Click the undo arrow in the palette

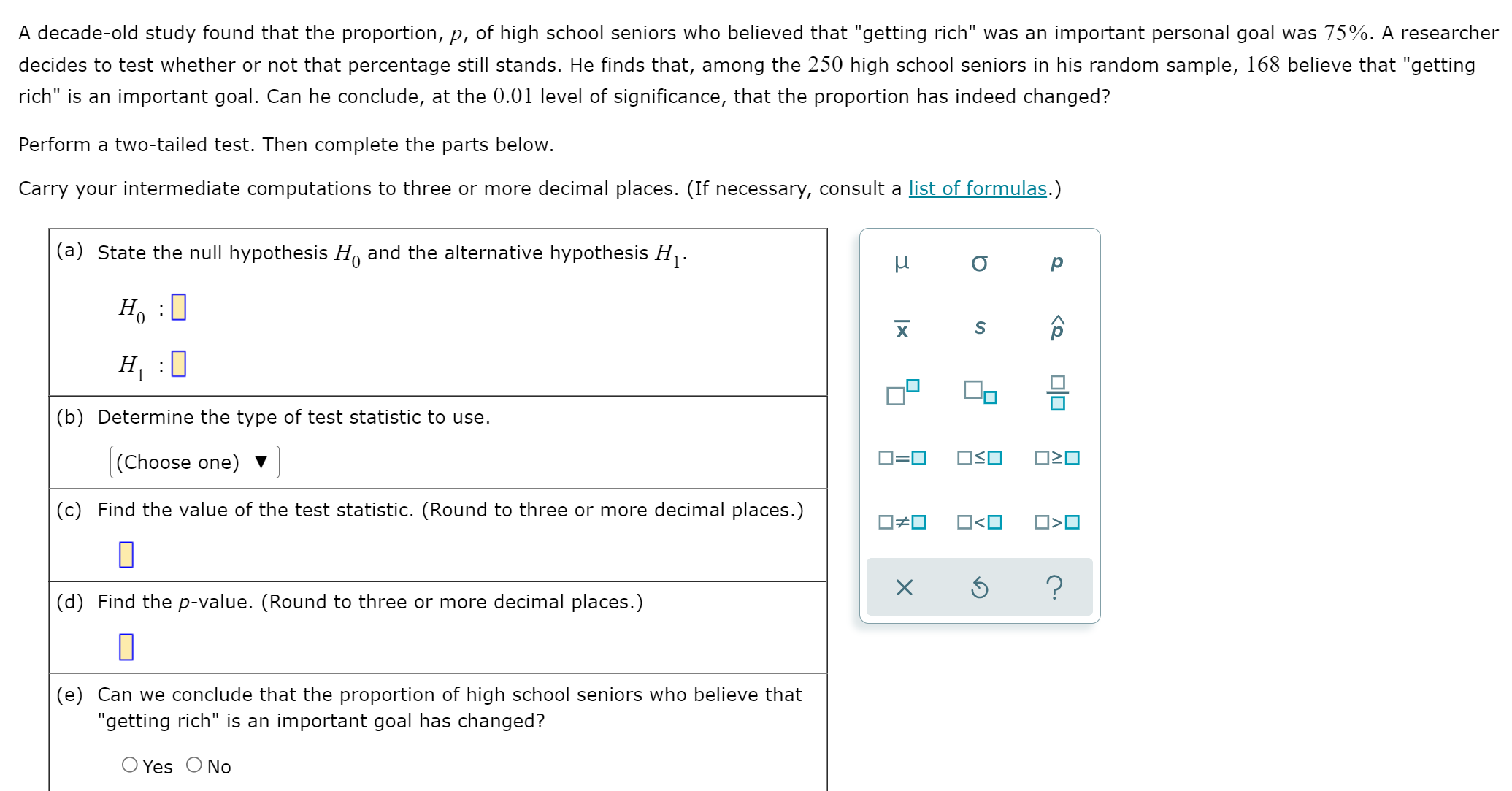pyautogui.click(x=980, y=587)
